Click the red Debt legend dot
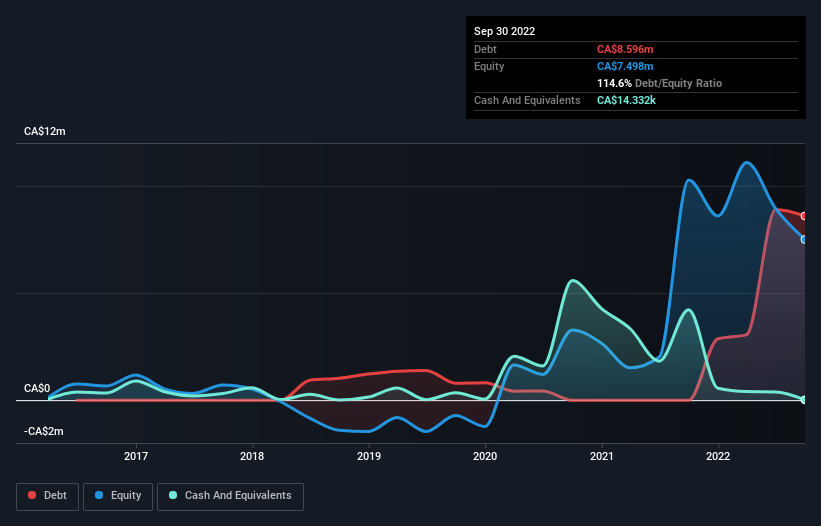The height and width of the screenshot is (526, 821). (32, 495)
